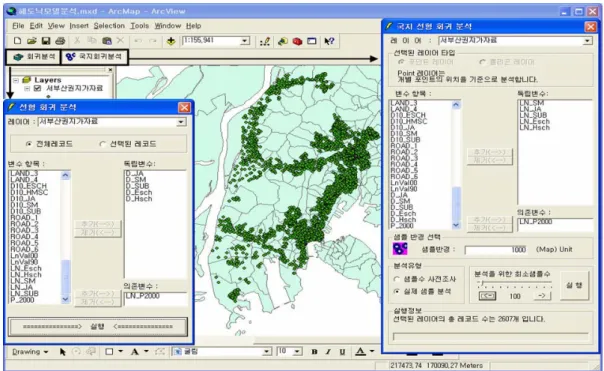The height and width of the screenshot is (371, 604).
Task: Click variable list scrollbar up arrow in 국지 dialog
Action: click(x=456, y=105)
